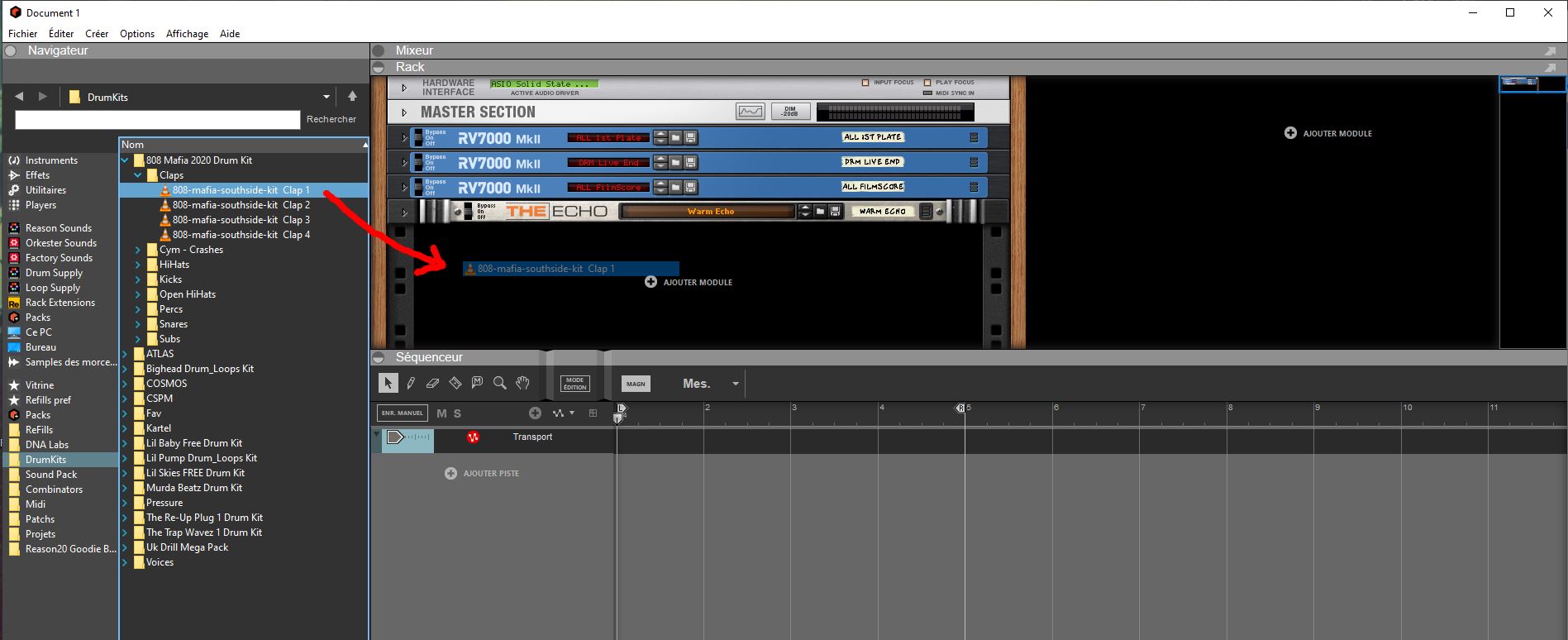1568x640 pixels.
Task: Unfold The Echo device
Action: tap(404, 213)
